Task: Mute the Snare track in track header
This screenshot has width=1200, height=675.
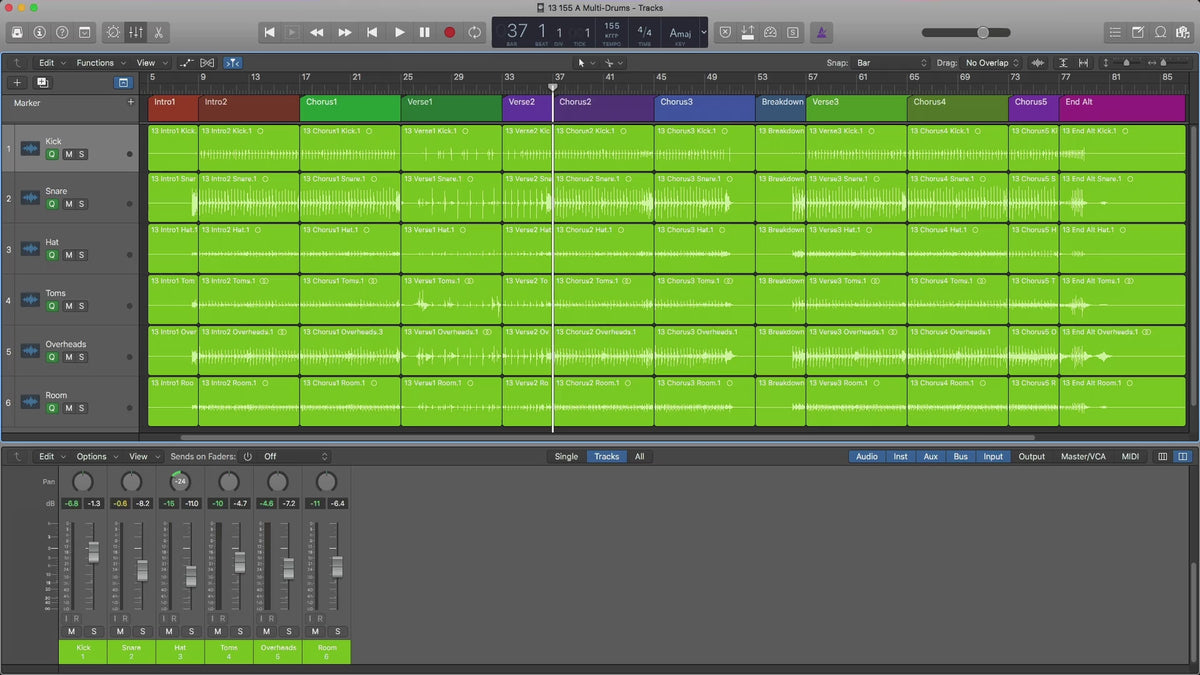Action: [x=68, y=204]
